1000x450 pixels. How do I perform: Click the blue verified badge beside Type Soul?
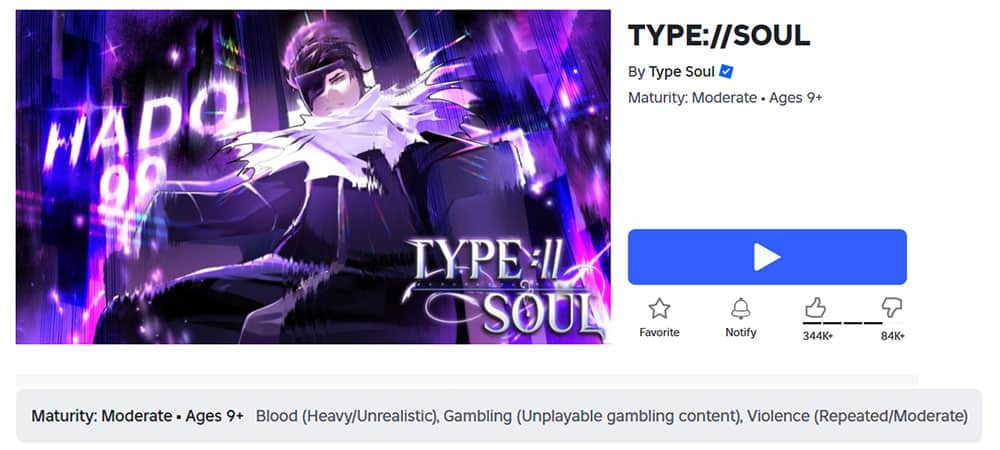click(x=726, y=72)
